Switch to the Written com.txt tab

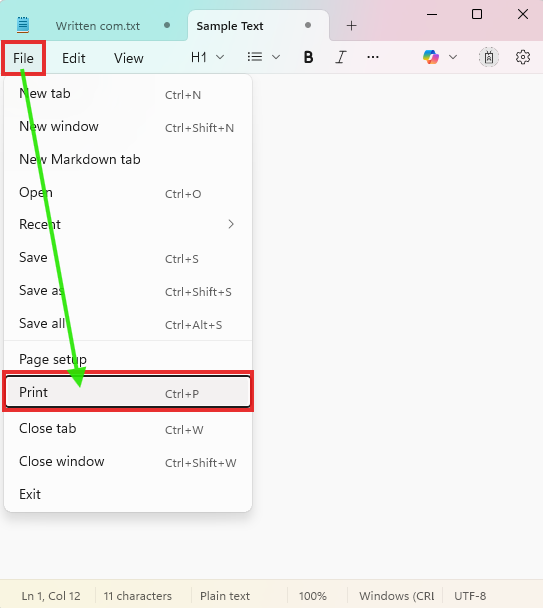pyautogui.click(x=98, y=26)
